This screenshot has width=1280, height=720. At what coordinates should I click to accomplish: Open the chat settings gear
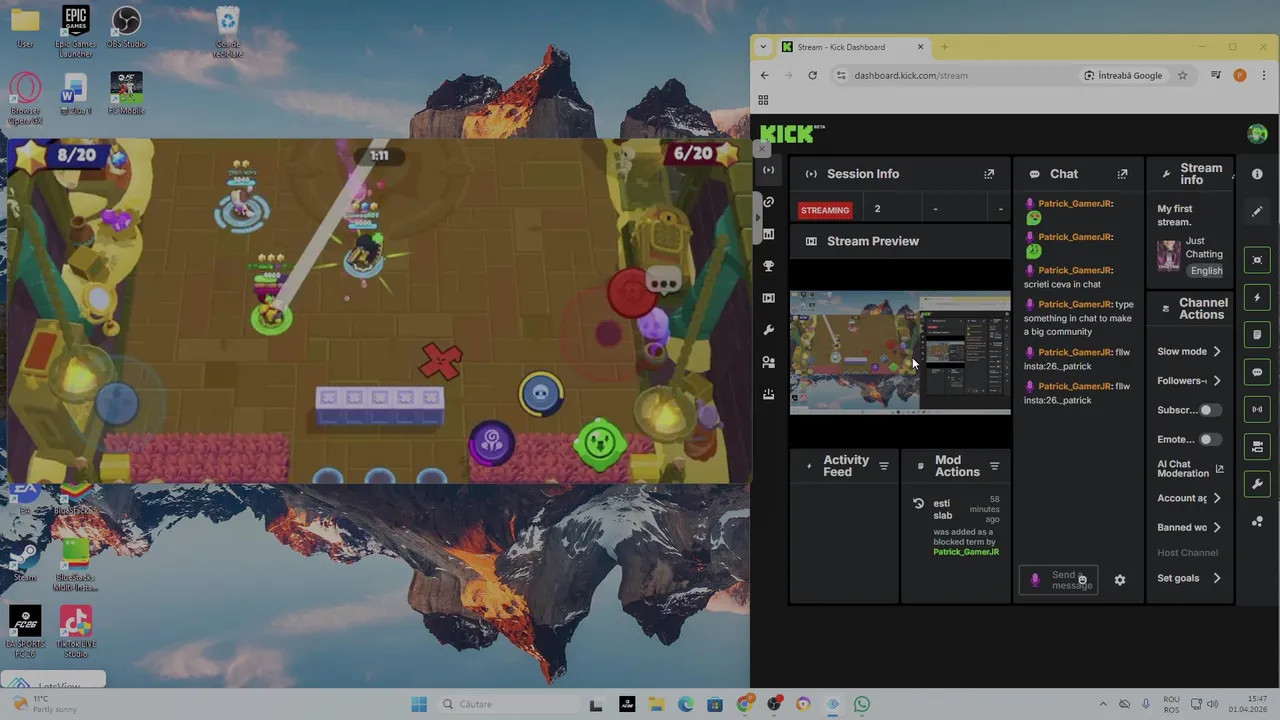(1120, 580)
